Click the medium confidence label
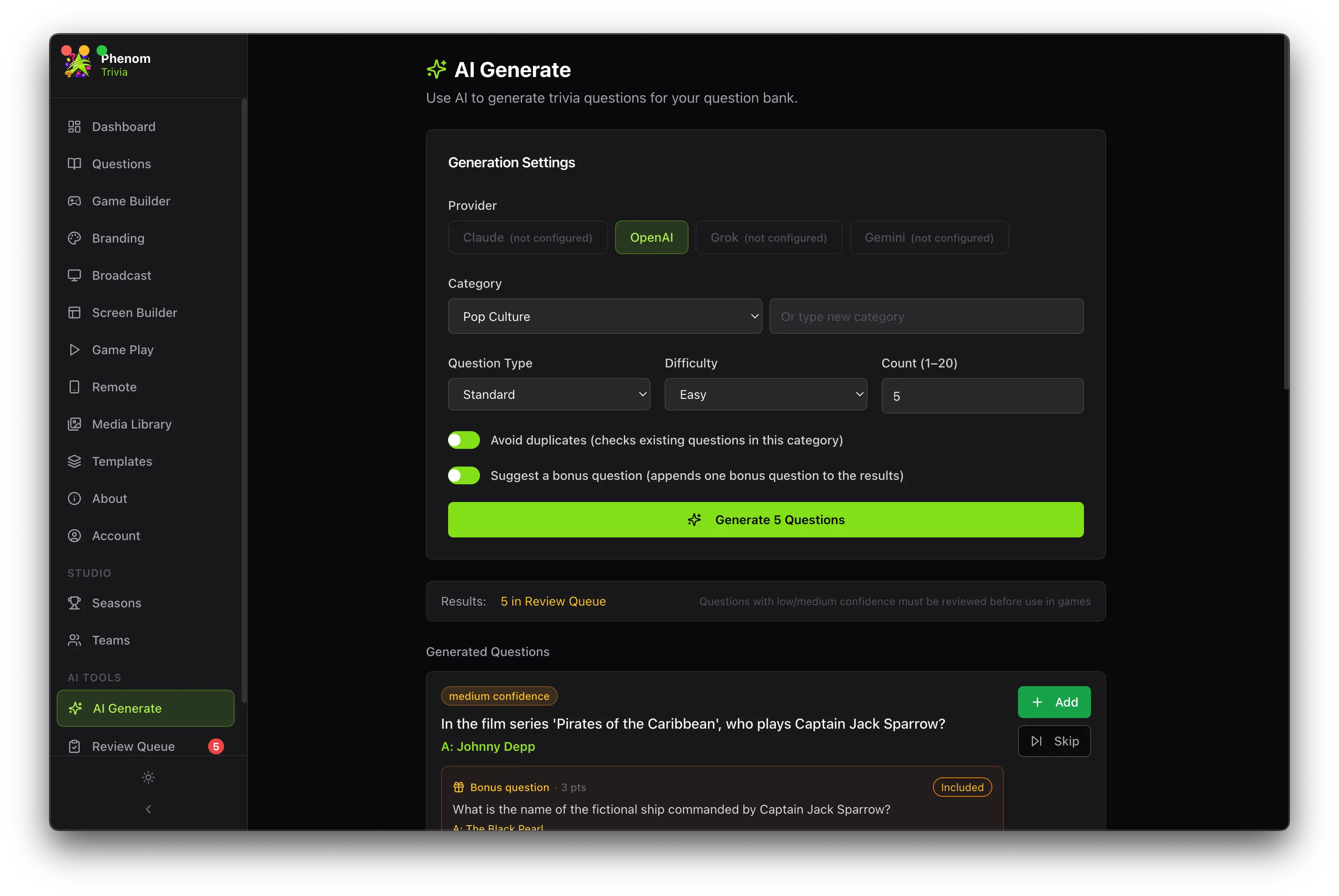This screenshot has height=896, width=1339. pyautogui.click(x=499, y=695)
